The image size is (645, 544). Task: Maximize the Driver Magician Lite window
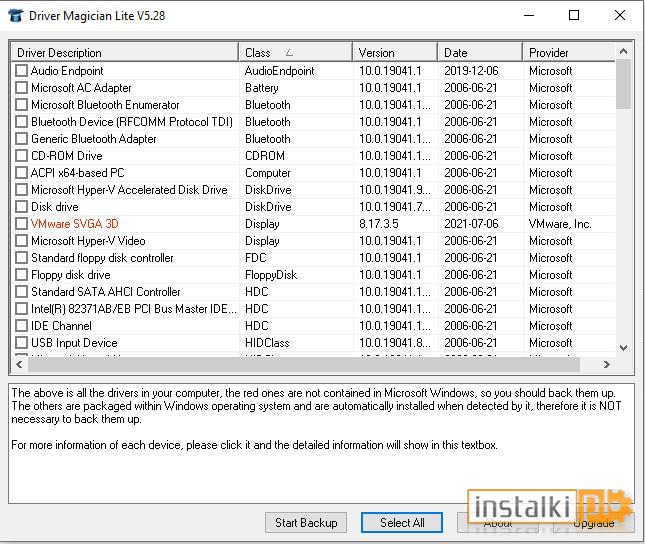tap(574, 16)
